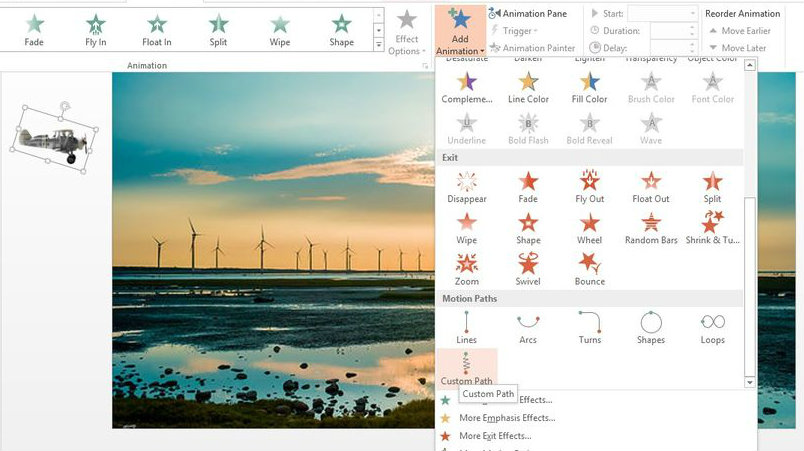The width and height of the screenshot is (804, 451).
Task: Choose Fade exit effect
Action: pos(528,188)
